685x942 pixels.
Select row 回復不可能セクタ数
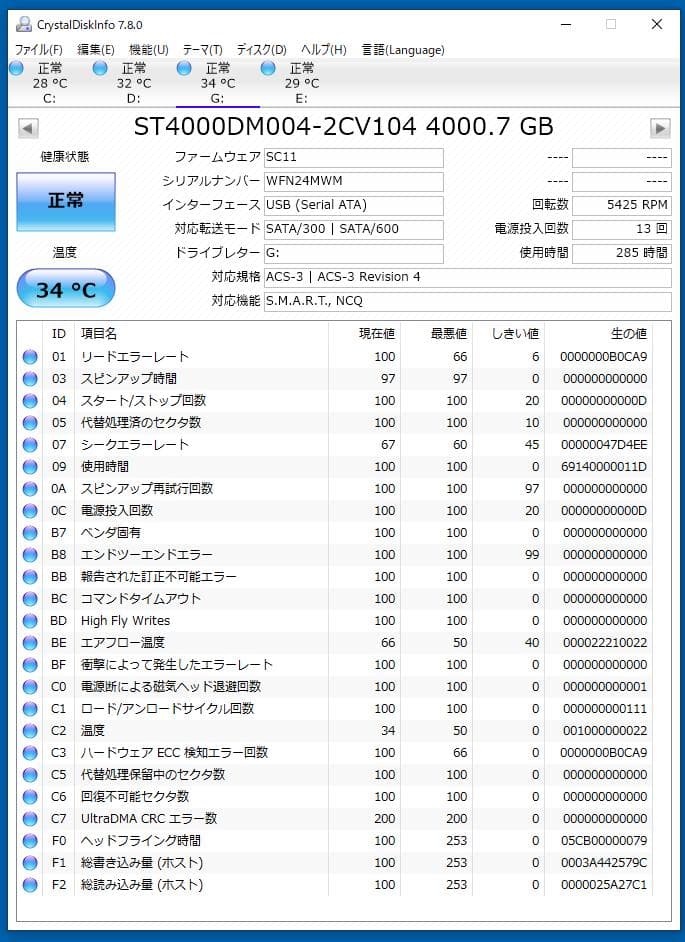[x=335, y=797]
